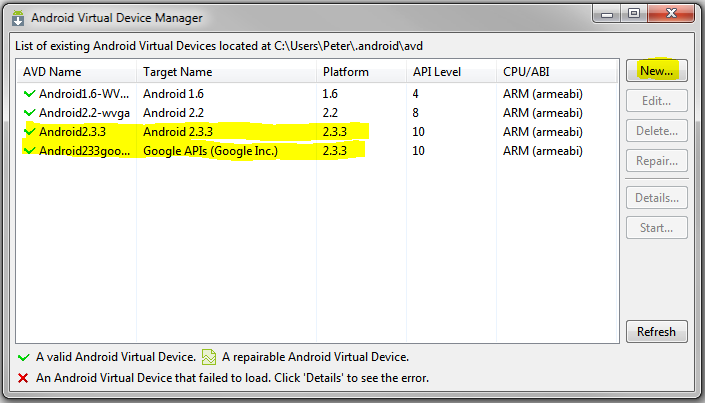The height and width of the screenshot is (403, 705).
Task: Select the green check icon beside Android1.6-WV...
Action: point(29,94)
